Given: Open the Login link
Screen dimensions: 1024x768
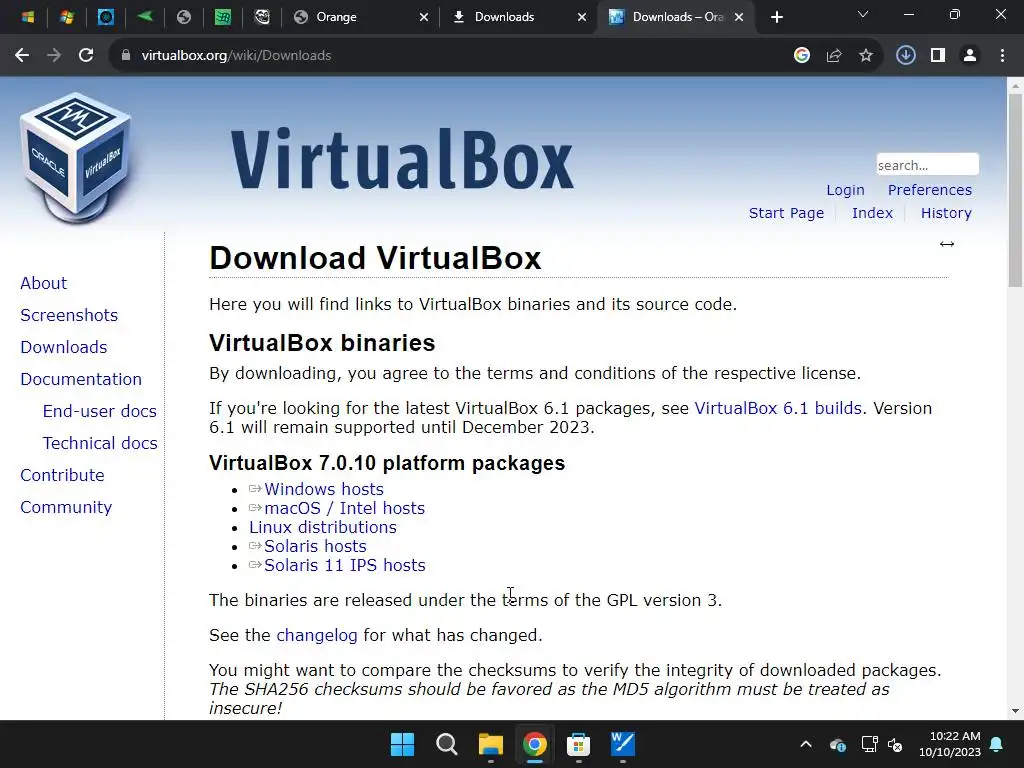Looking at the screenshot, I should pyautogui.click(x=845, y=190).
